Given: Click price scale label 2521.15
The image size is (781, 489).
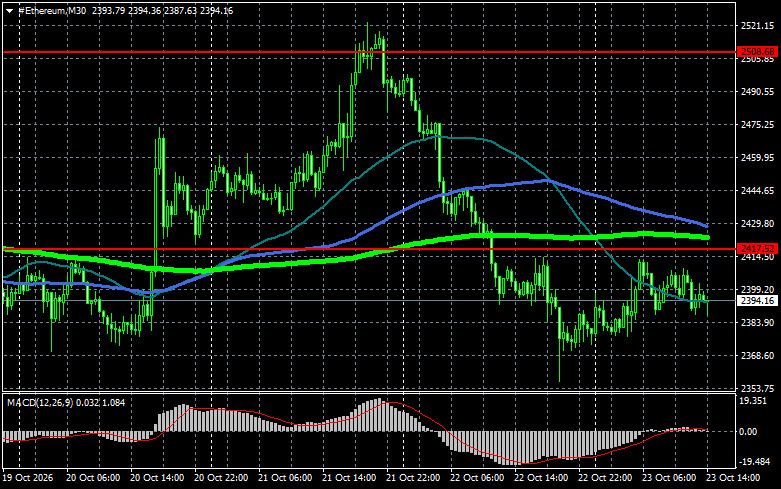Looking at the screenshot, I should point(757,26).
